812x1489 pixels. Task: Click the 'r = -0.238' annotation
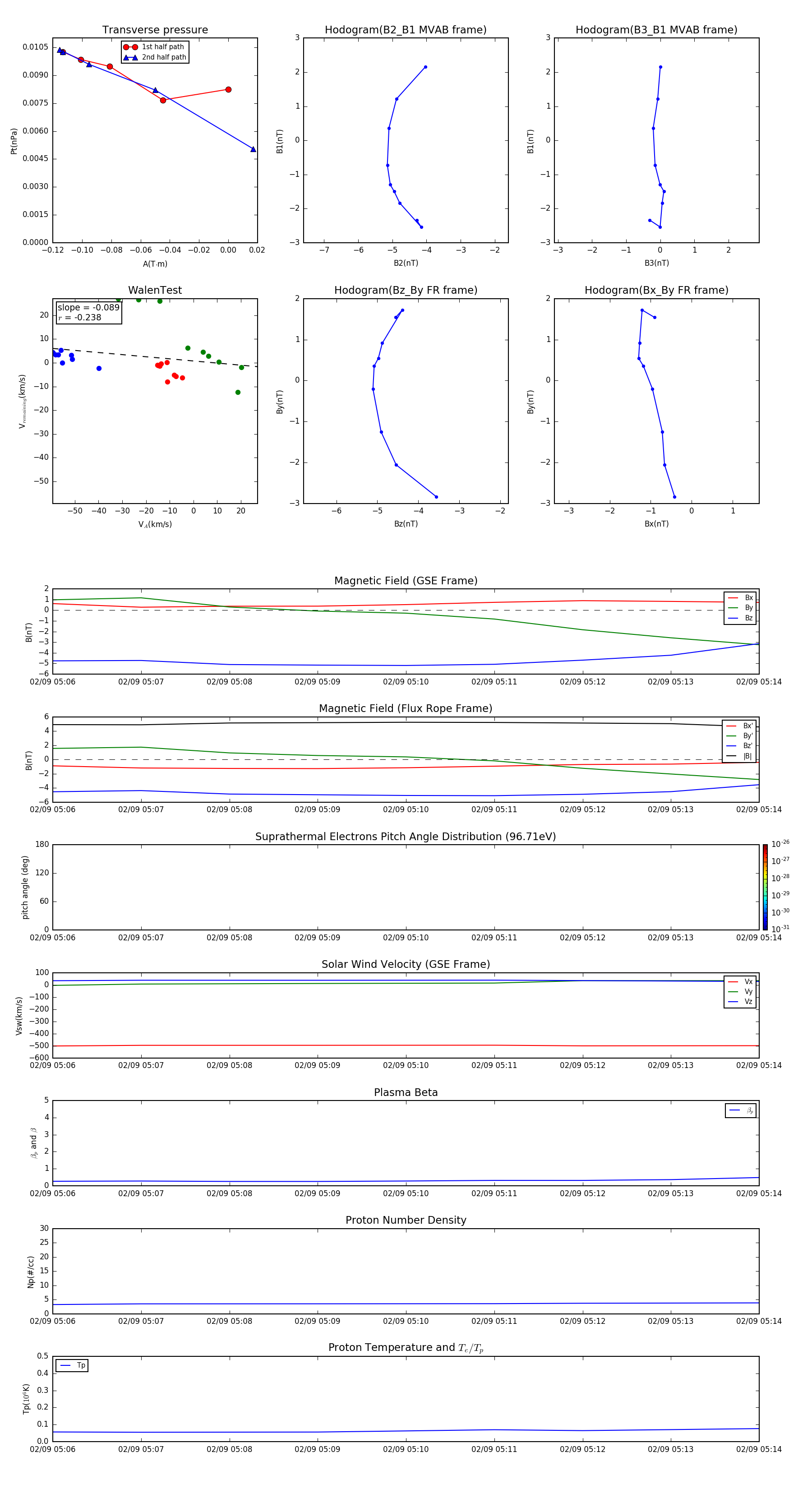point(80,317)
